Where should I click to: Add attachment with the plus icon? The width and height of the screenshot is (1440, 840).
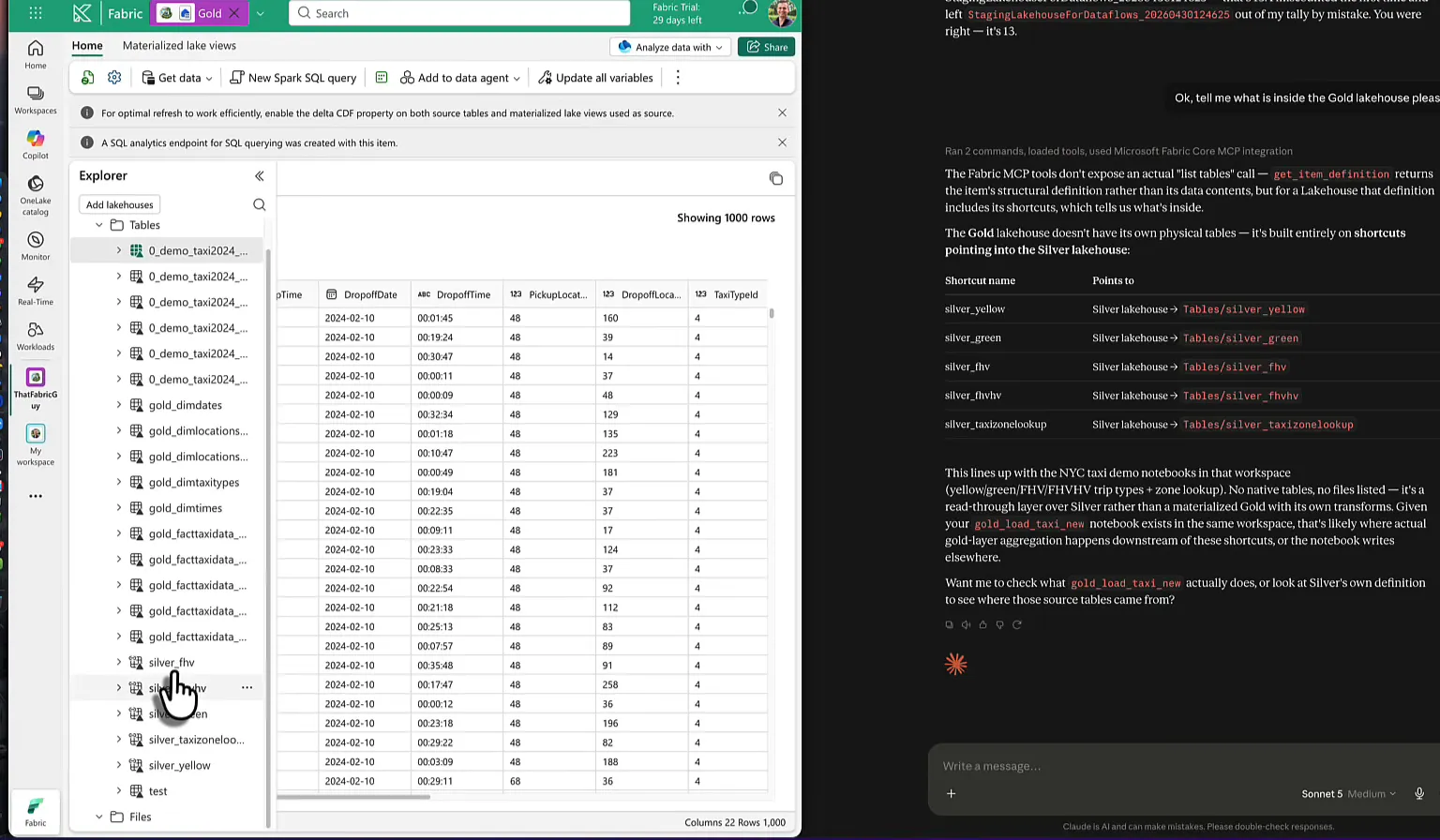[951, 793]
